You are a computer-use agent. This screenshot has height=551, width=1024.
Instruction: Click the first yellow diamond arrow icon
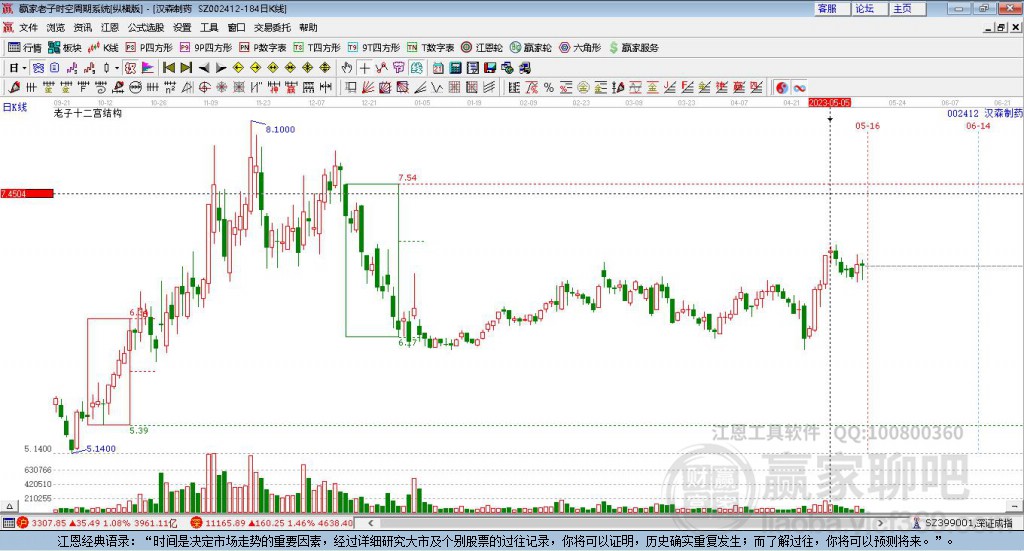coord(238,68)
